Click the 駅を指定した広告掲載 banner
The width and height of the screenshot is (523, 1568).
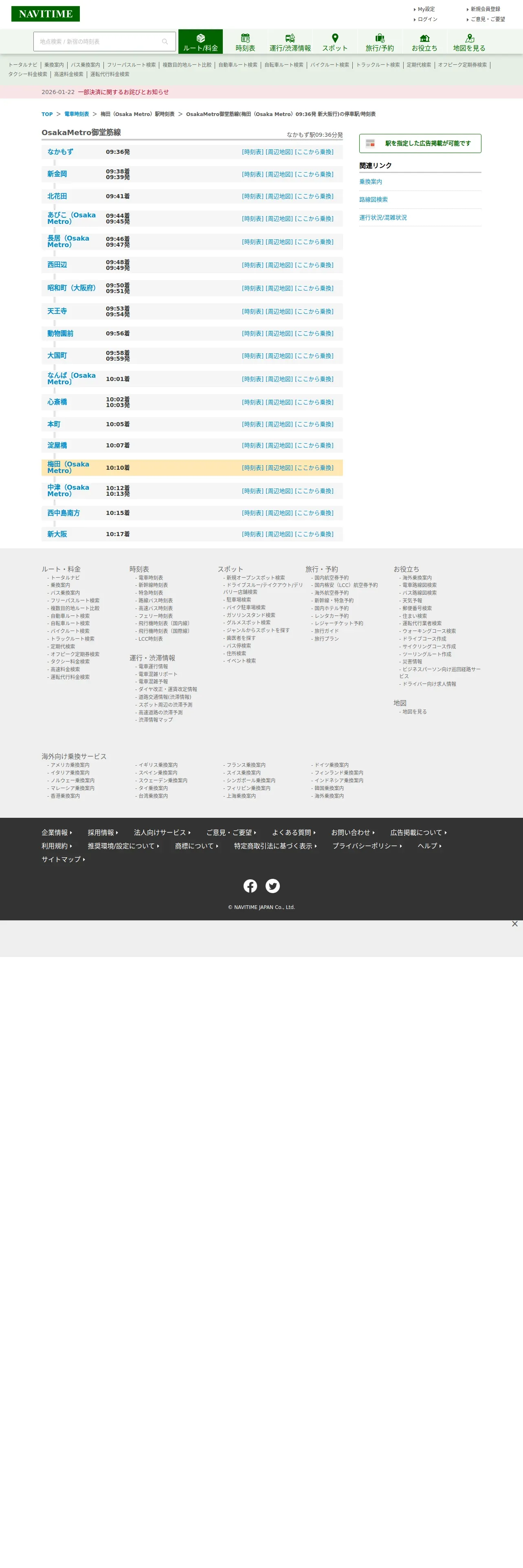(420, 144)
